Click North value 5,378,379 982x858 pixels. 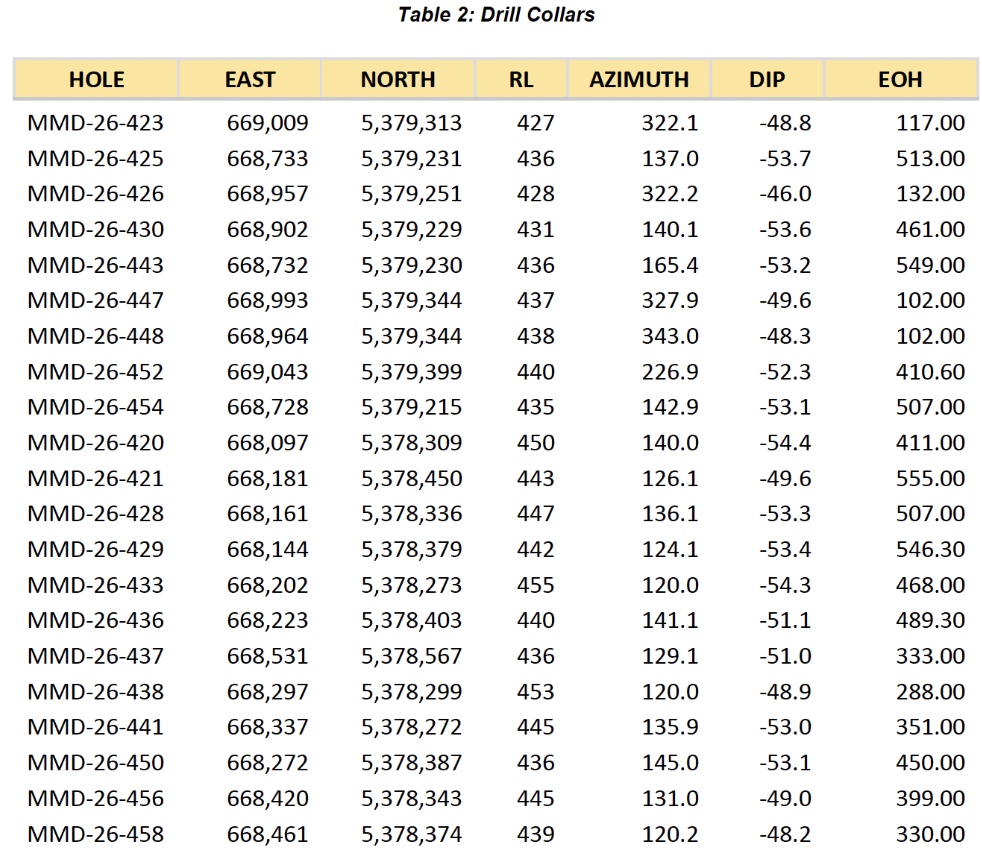click(x=411, y=549)
